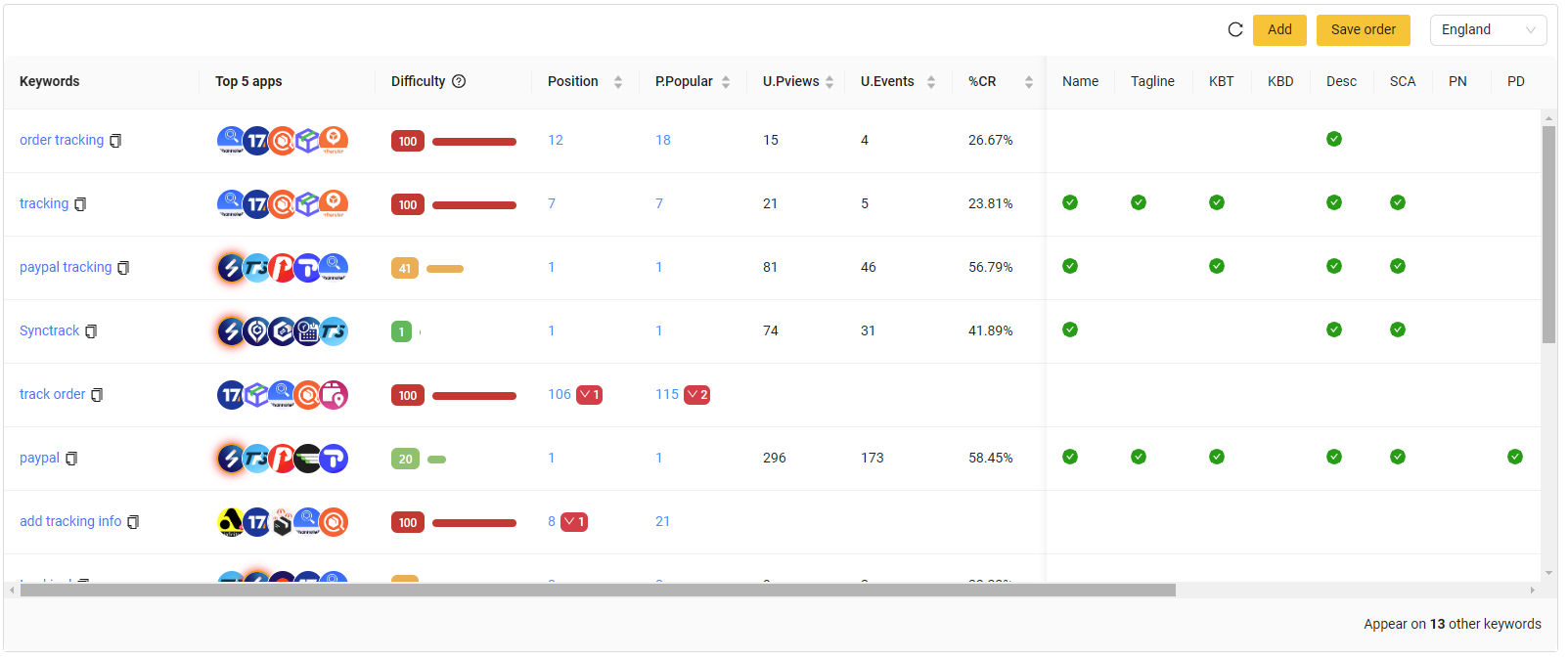Click the U.Pviews column header
The height and width of the screenshot is (659, 1568).
(x=790, y=82)
